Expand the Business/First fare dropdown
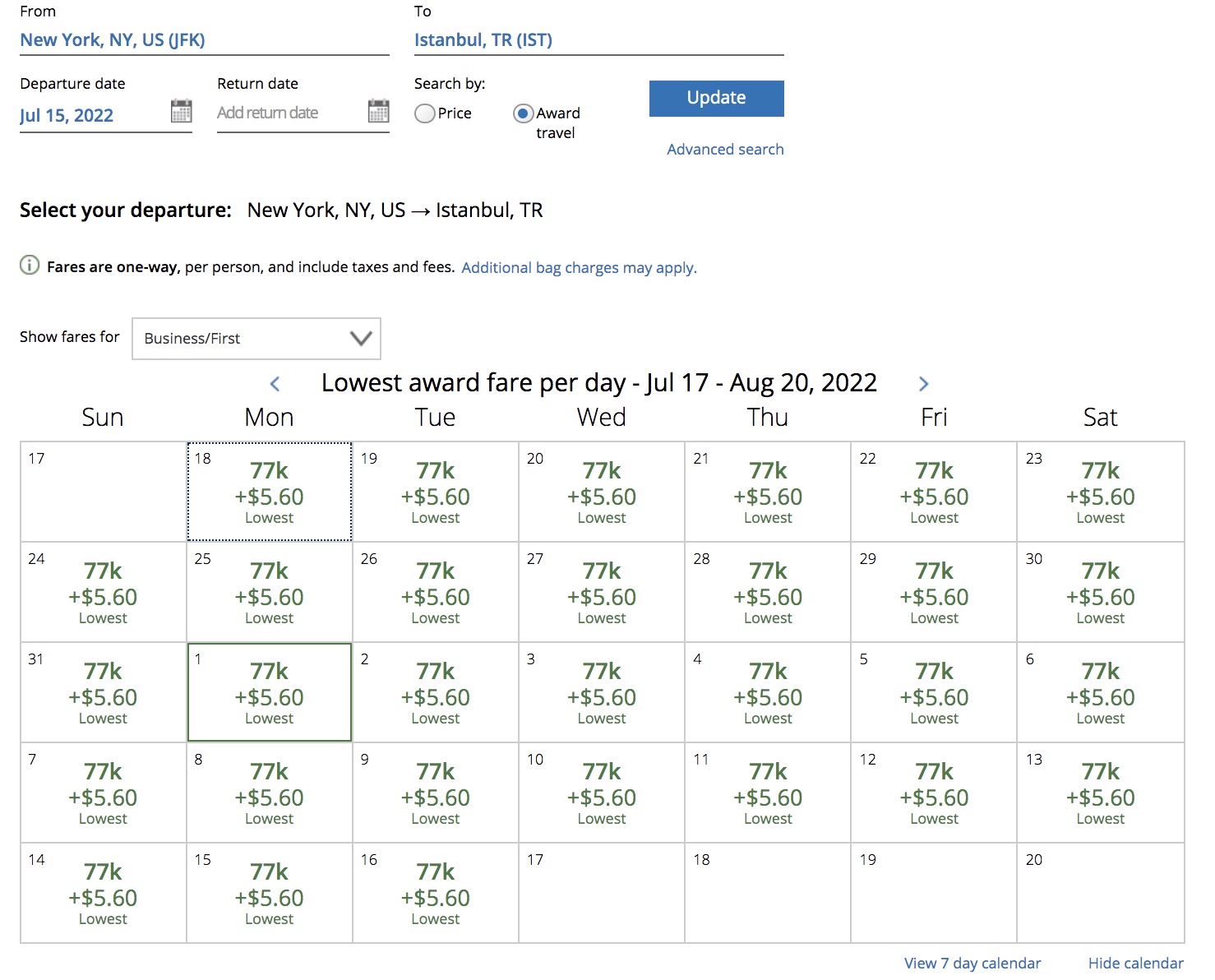The height and width of the screenshot is (980, 1215). pyautogui.click(x=256, y=339)
